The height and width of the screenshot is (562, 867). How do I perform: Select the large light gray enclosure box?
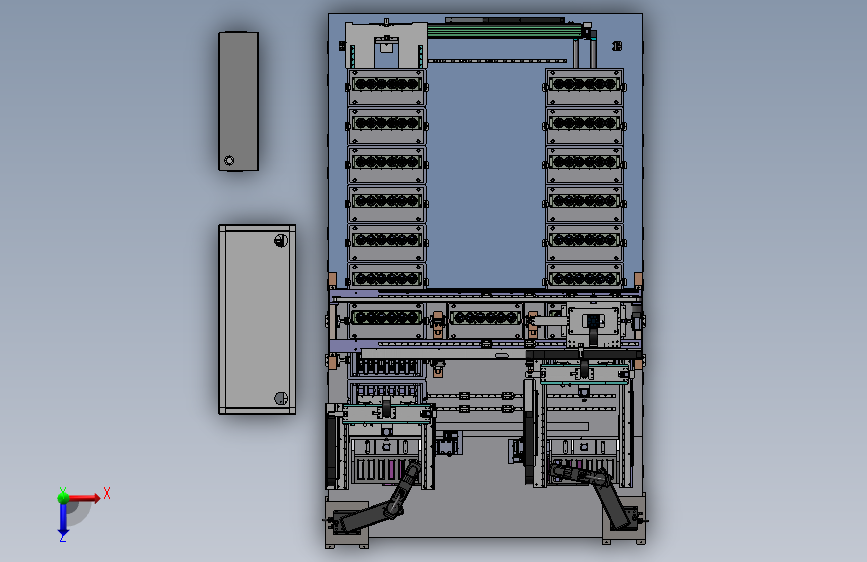click(257, 319)
